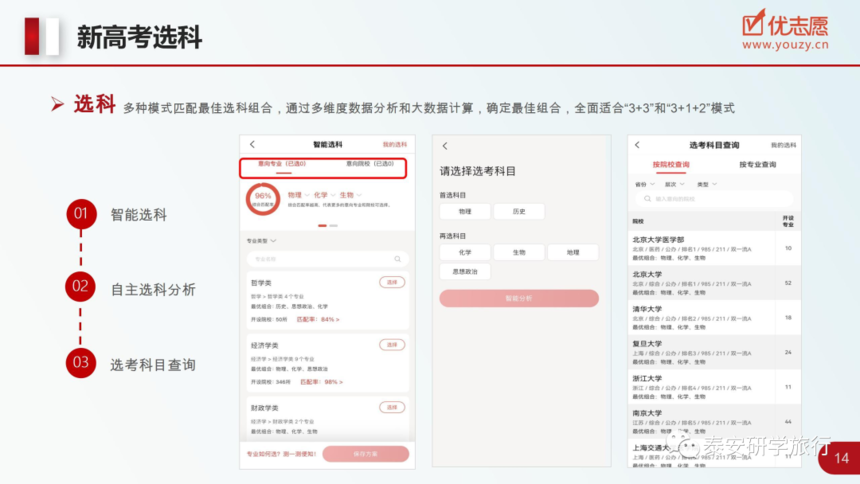
Task: Switch to 按院校查询 tab
Action: point(671,165)
